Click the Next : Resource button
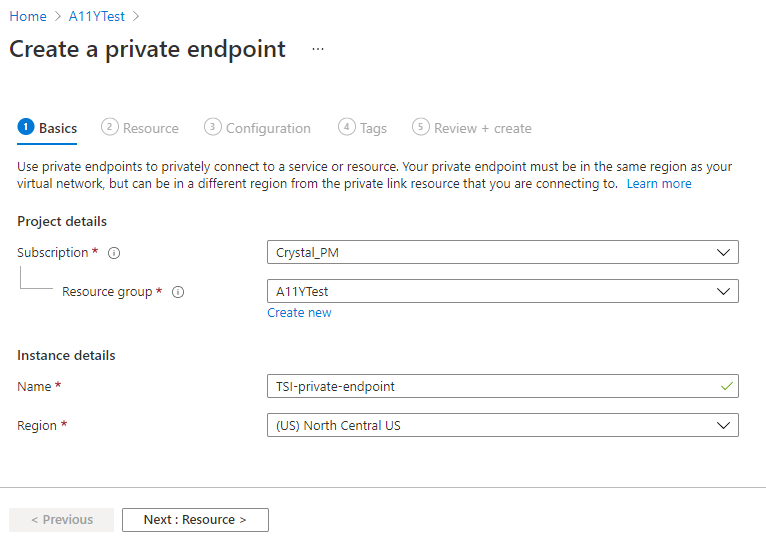Viewport: 766px width, 545px height. click(x=195, y=520)
